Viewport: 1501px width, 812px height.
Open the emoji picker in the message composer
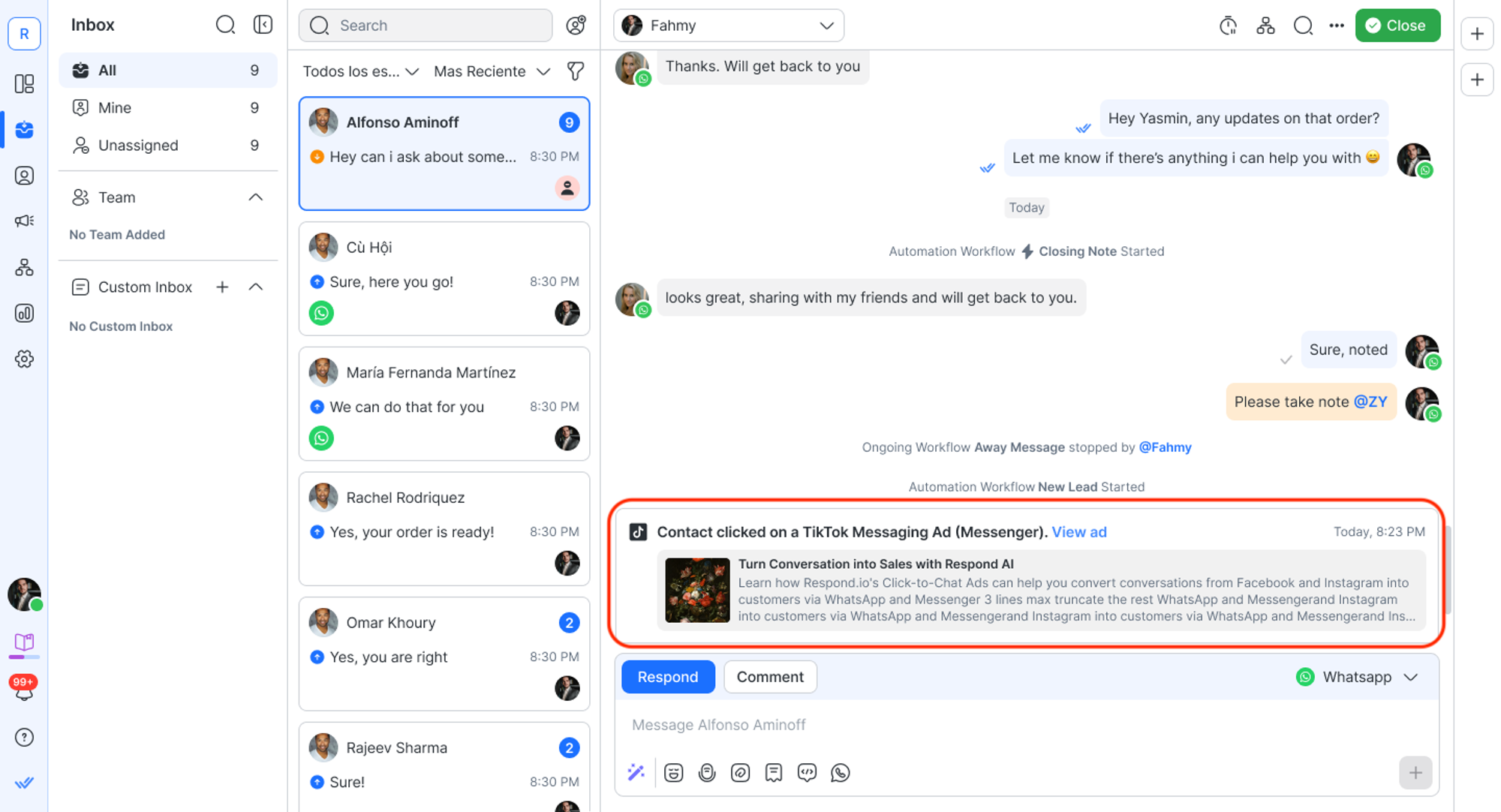(674, 772)
